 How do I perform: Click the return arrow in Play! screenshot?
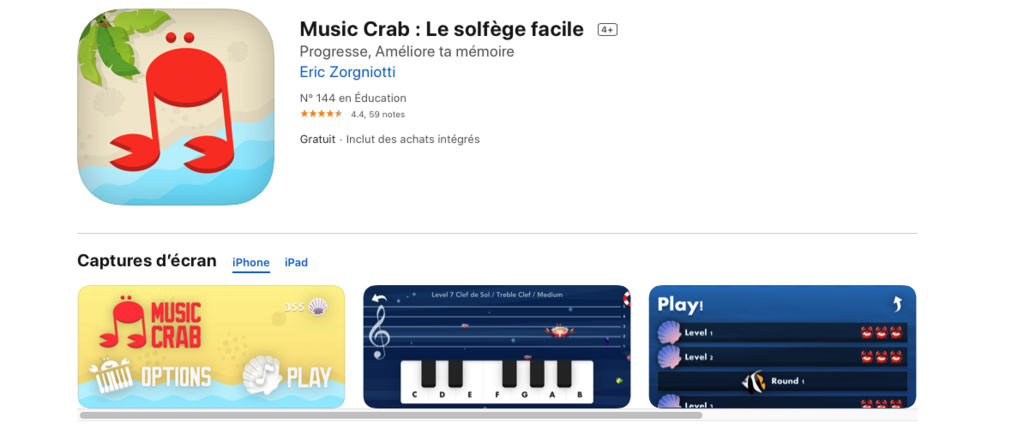pos(896,304)
